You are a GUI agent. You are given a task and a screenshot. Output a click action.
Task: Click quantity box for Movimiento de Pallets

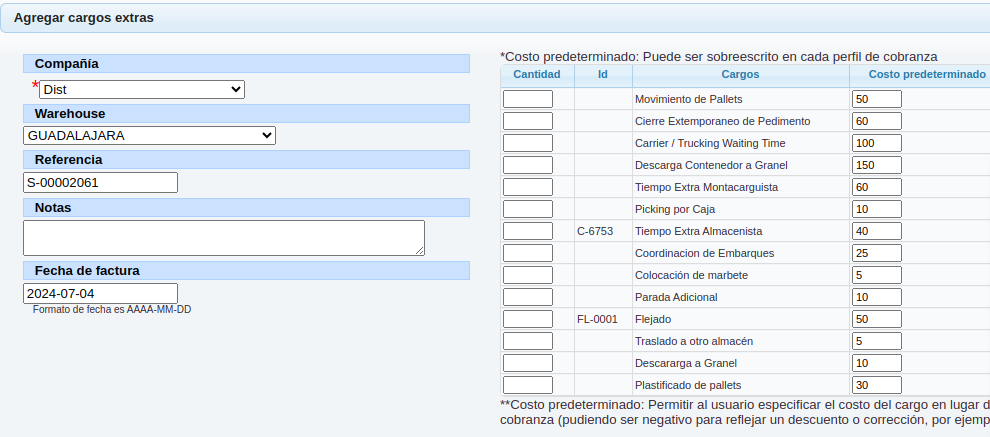[x=528, y=99]
